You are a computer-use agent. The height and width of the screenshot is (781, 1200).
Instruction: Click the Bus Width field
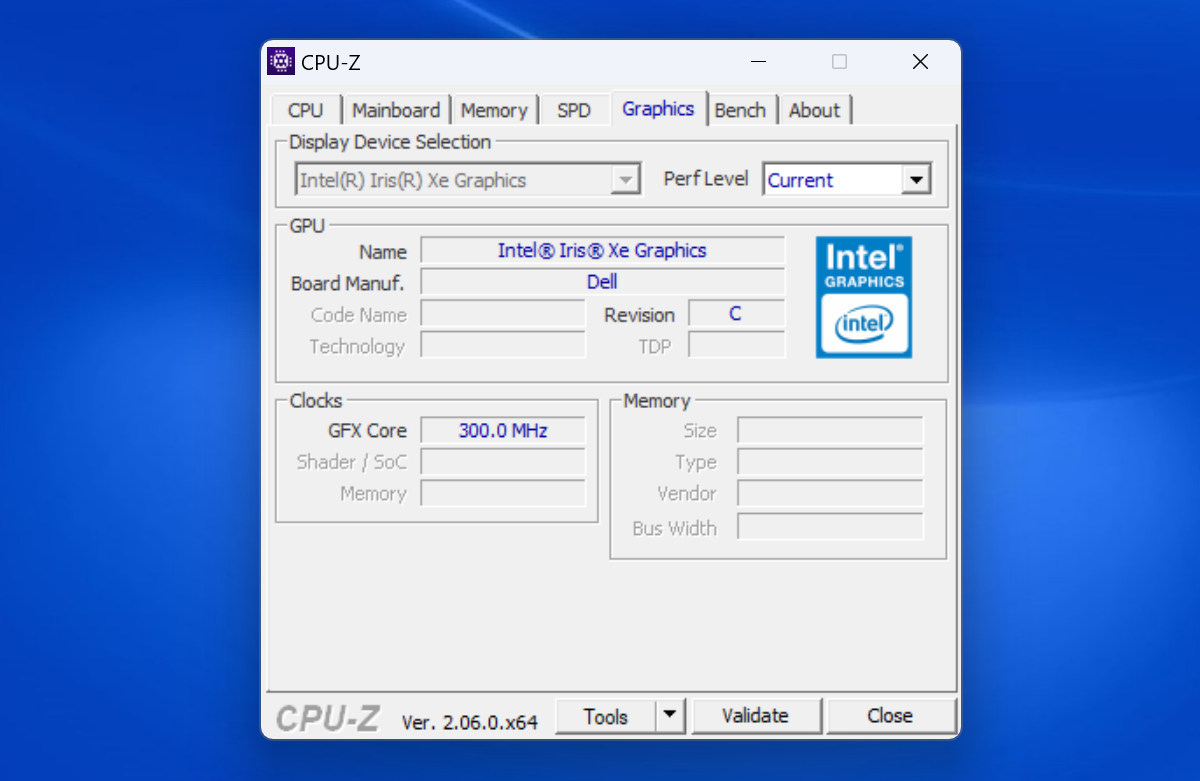tap(830, 527)
